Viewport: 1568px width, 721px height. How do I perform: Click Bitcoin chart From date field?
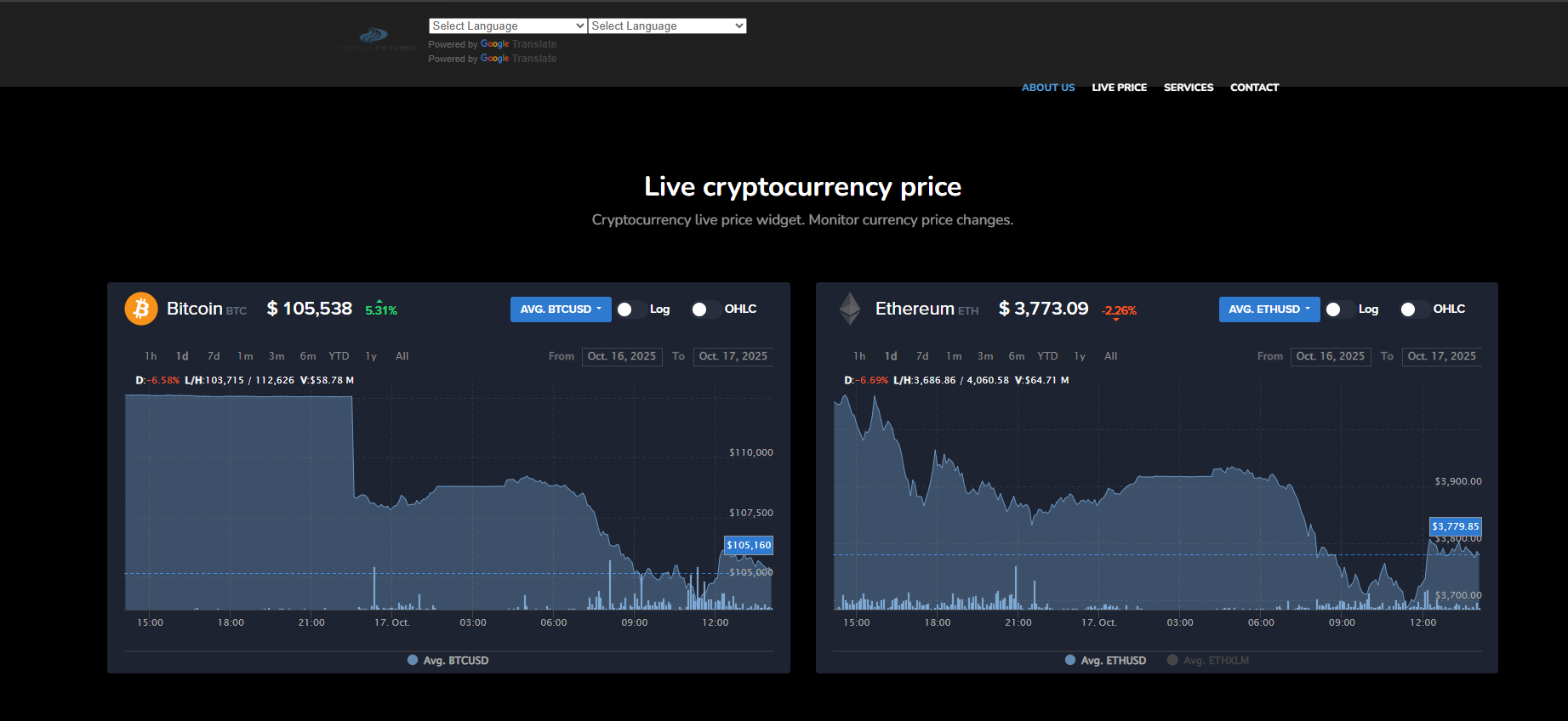click(622, 356)
